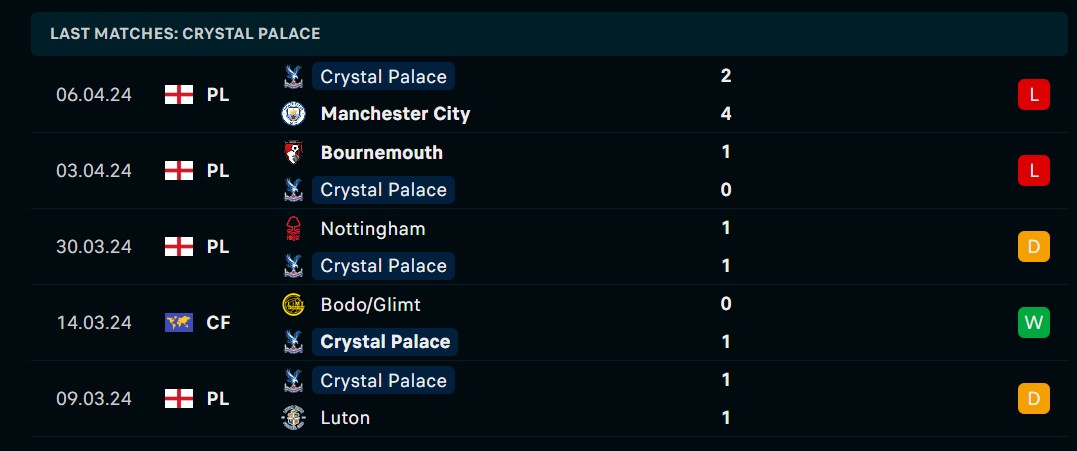Click the draw badge for 30.03.24 match
Viewport: 1077px width, 451px height.
point(1033,247)
